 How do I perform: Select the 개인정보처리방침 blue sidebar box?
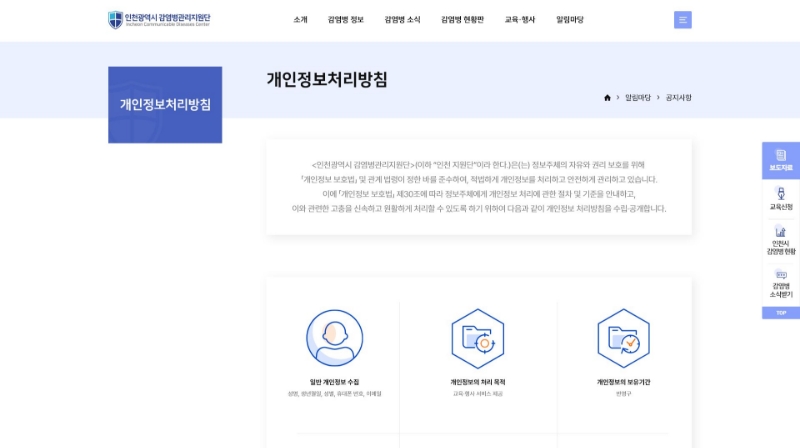point(165,105)
